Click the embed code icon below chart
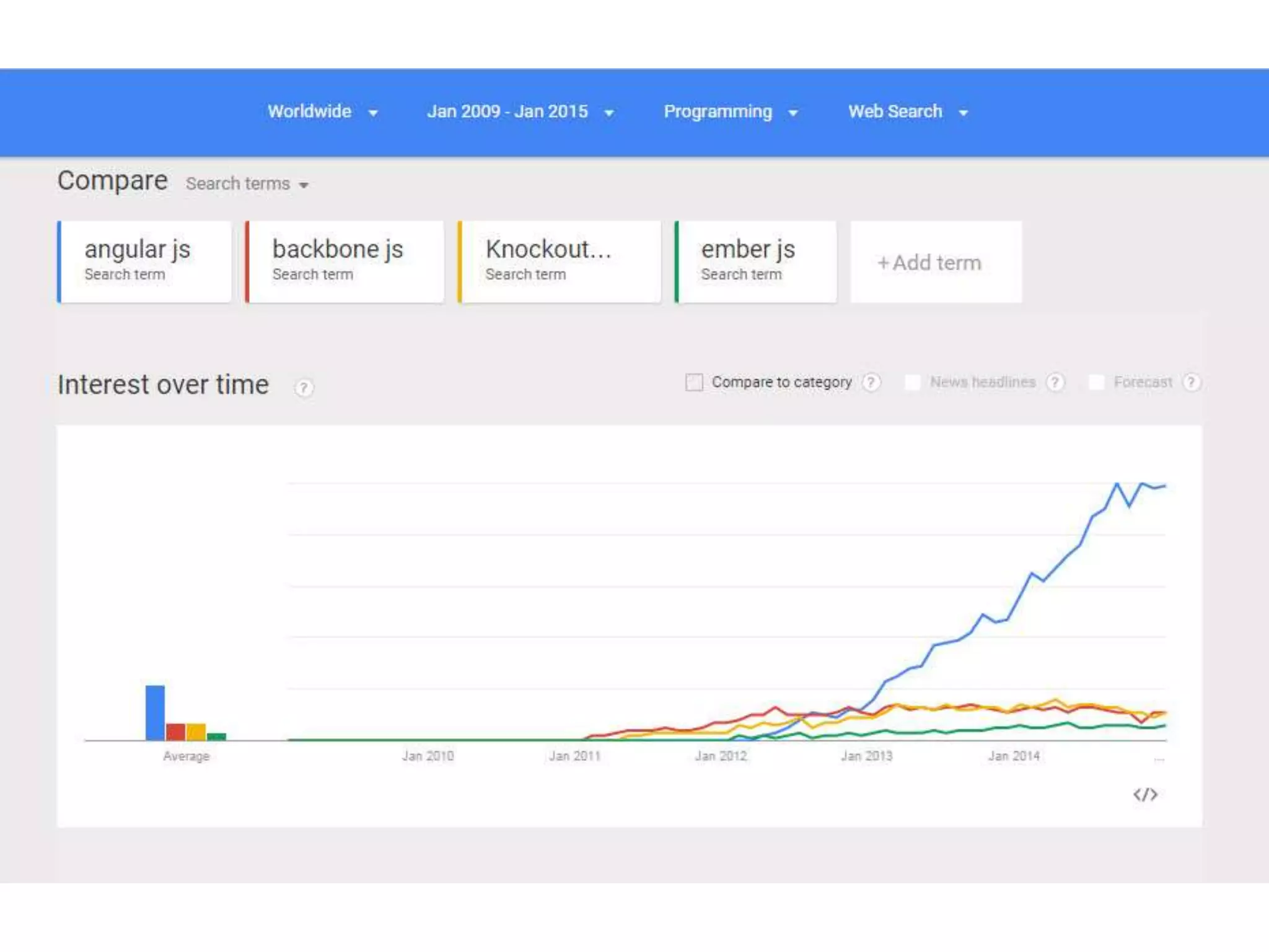This screenshot has width=1269, height=952. [1145, 795]
